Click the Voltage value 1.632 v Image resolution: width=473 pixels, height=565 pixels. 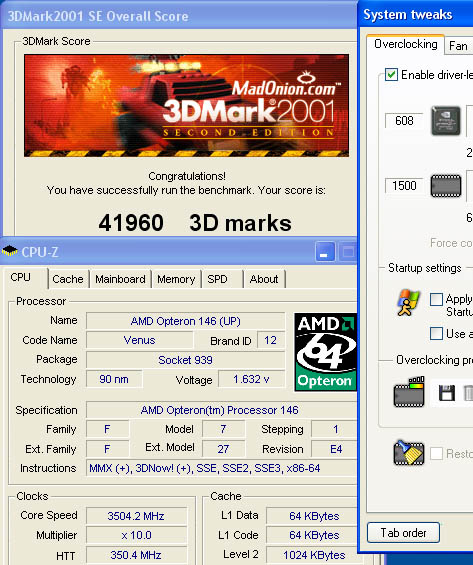pos(251,379)
